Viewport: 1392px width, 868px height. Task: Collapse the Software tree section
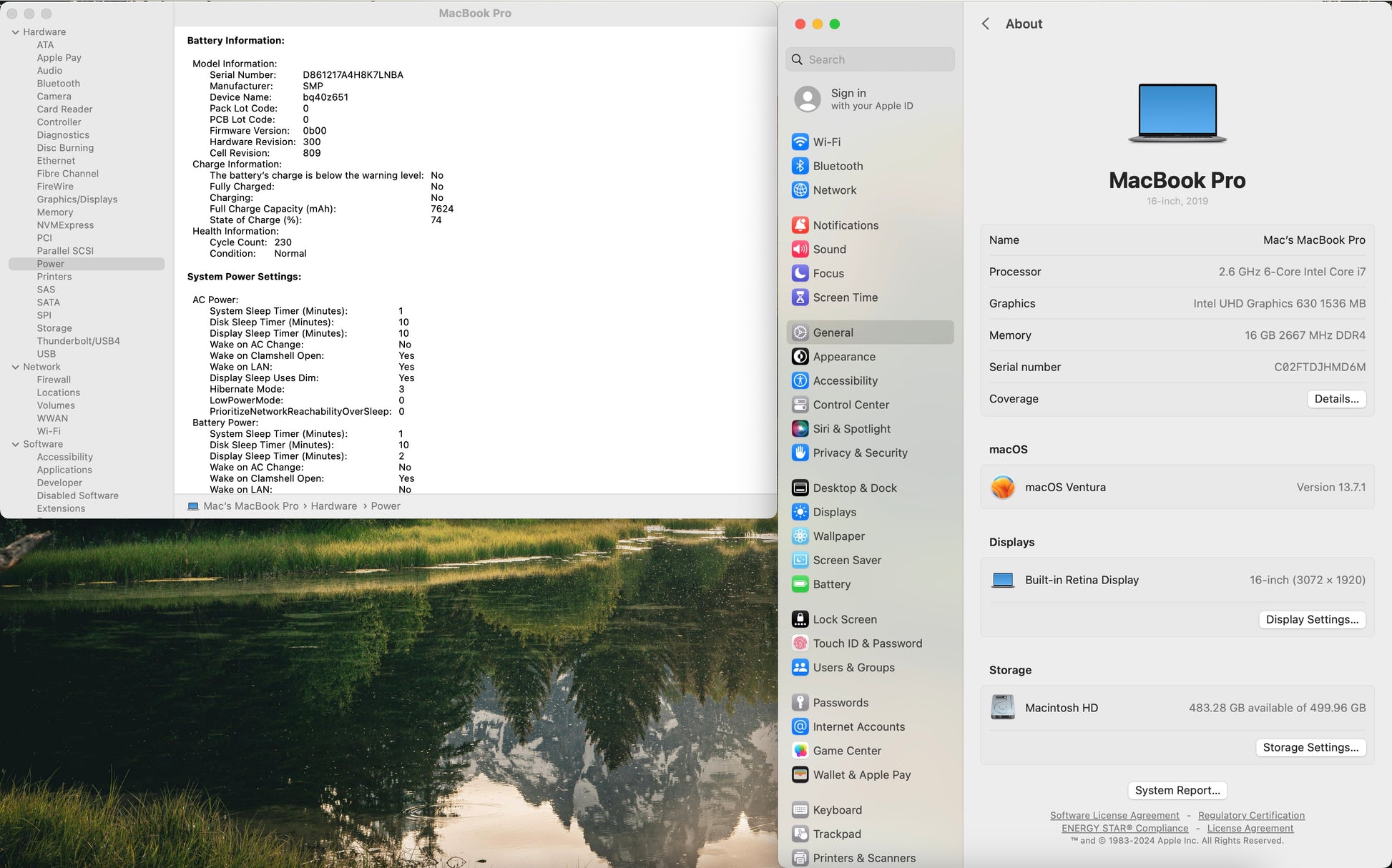pyautogui.click(x=15, y=444)
